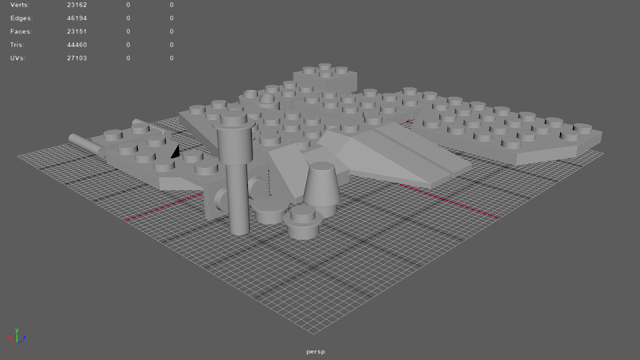Image resolution: width=640 pixels, height=360 pixels.
Task: Click the edge count value 46194
Action: pos(77,18)
